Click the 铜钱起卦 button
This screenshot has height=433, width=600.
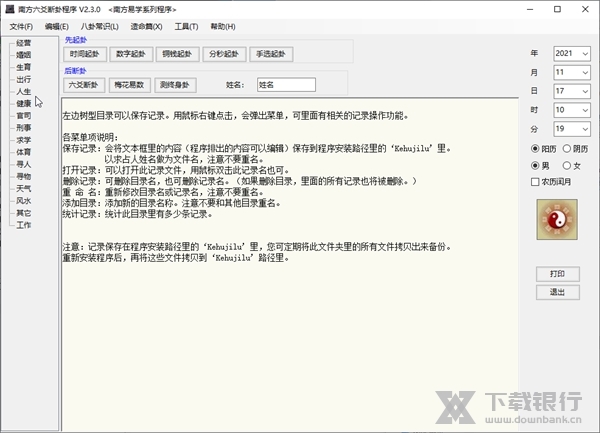[177, 54]
